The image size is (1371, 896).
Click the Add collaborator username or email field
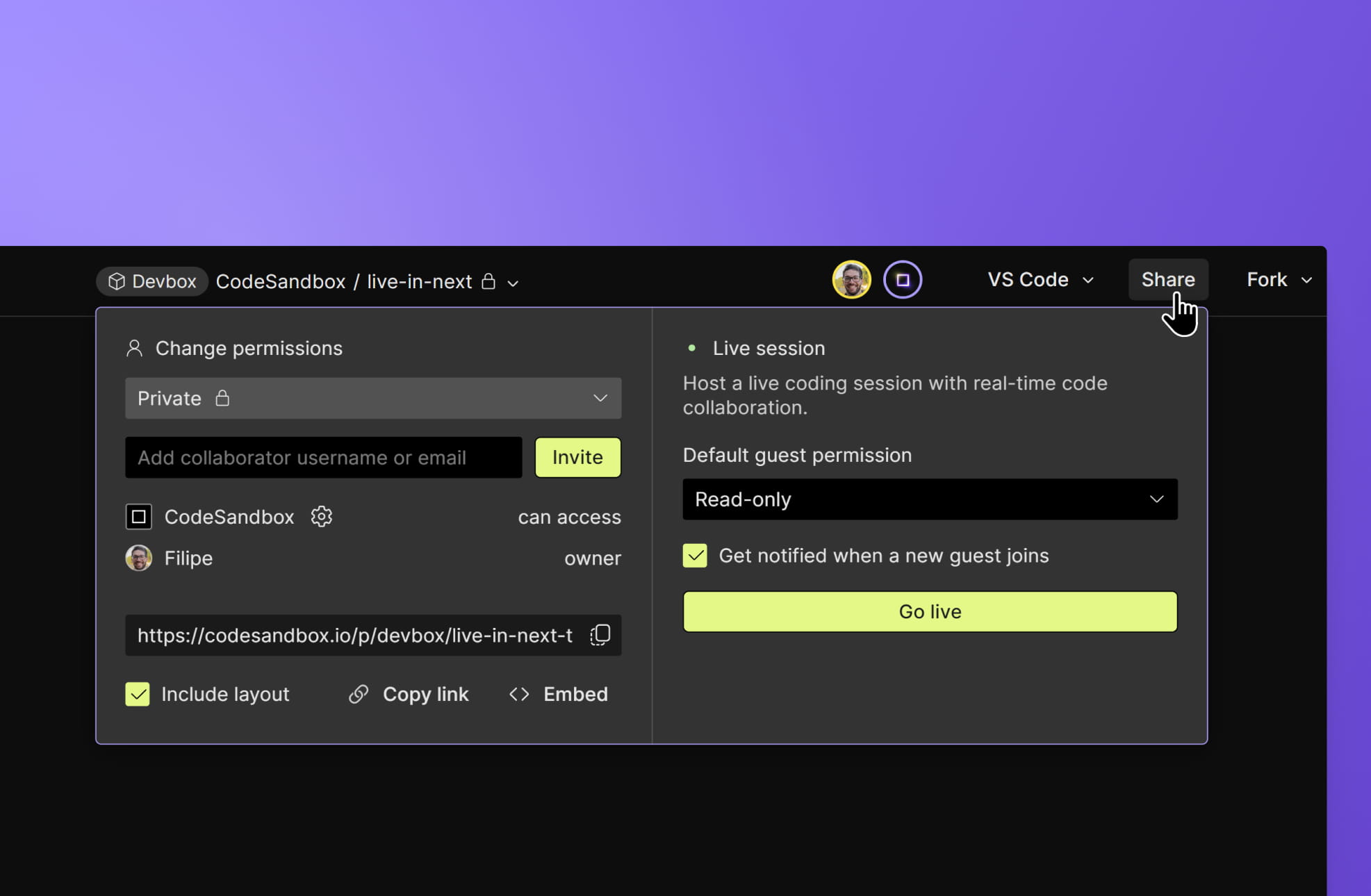click(323, 458)
